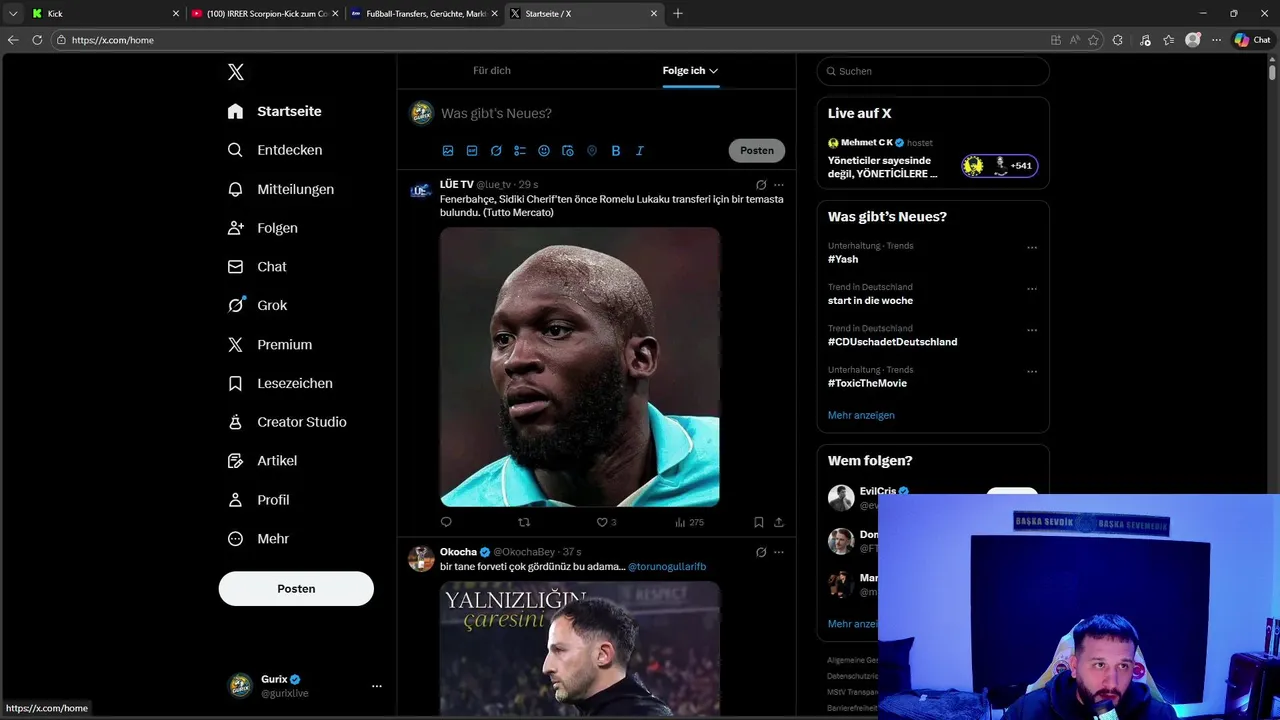Toggle bold formatting in compose box

(616, 151)
